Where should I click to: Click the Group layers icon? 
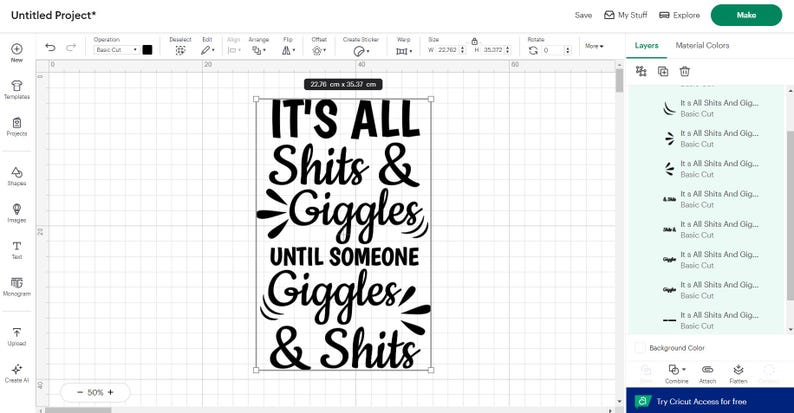641,71
